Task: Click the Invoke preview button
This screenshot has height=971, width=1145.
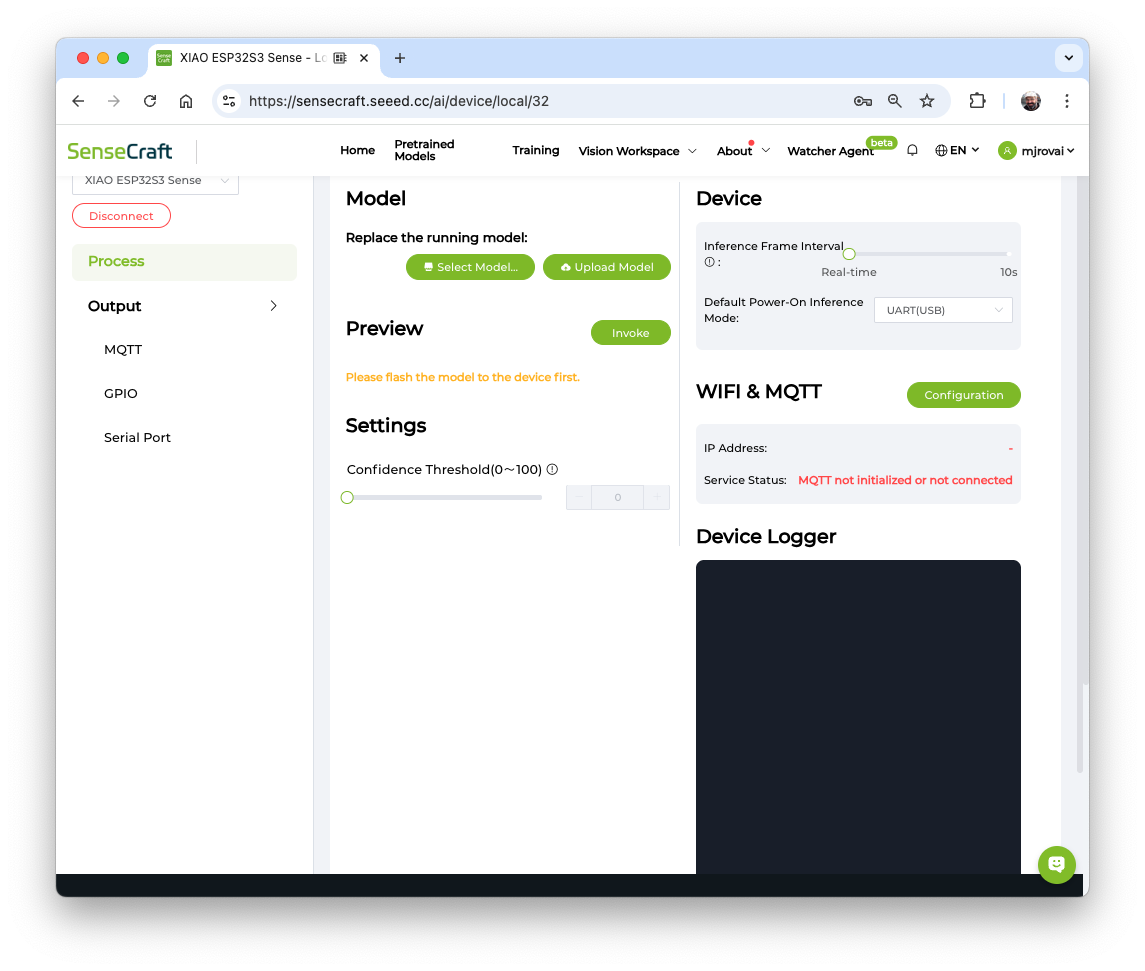Action: 630,333
